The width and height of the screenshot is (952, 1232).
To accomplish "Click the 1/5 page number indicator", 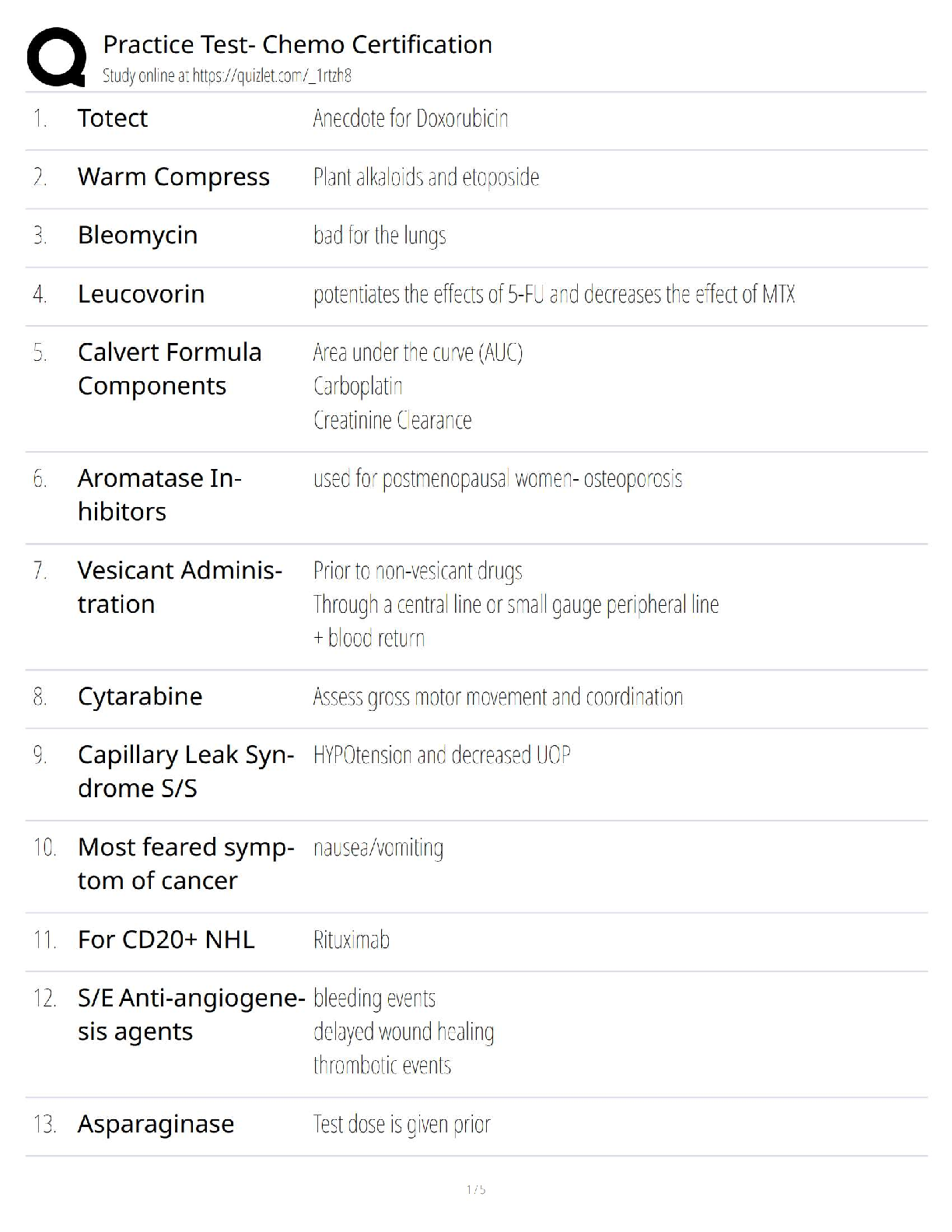I will point(476,1189).
